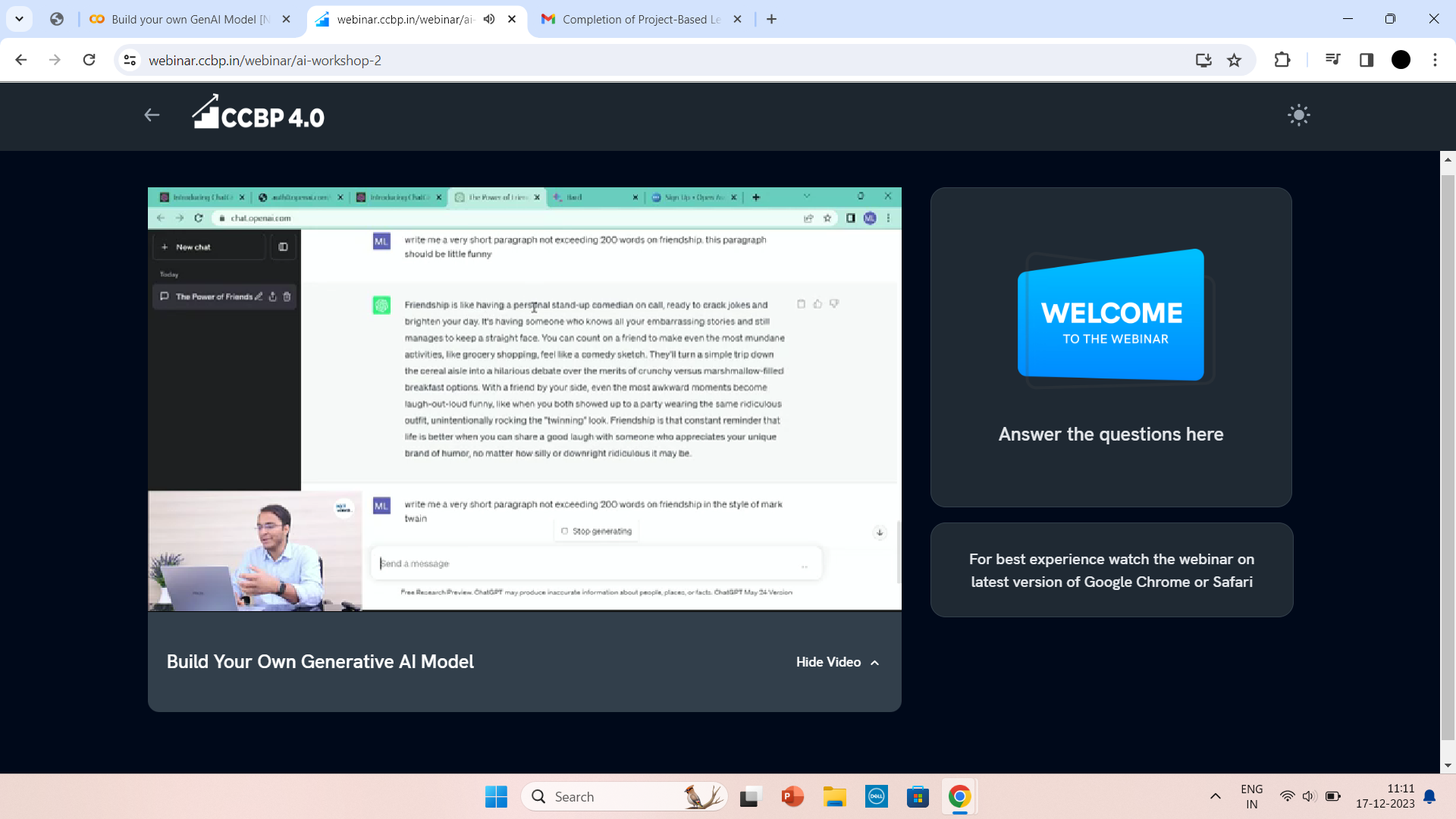The height and width of the screenshot is (819, 1456).
Task: Open the Chrome extensions puzzle icon
Action: click(1282, 60)
